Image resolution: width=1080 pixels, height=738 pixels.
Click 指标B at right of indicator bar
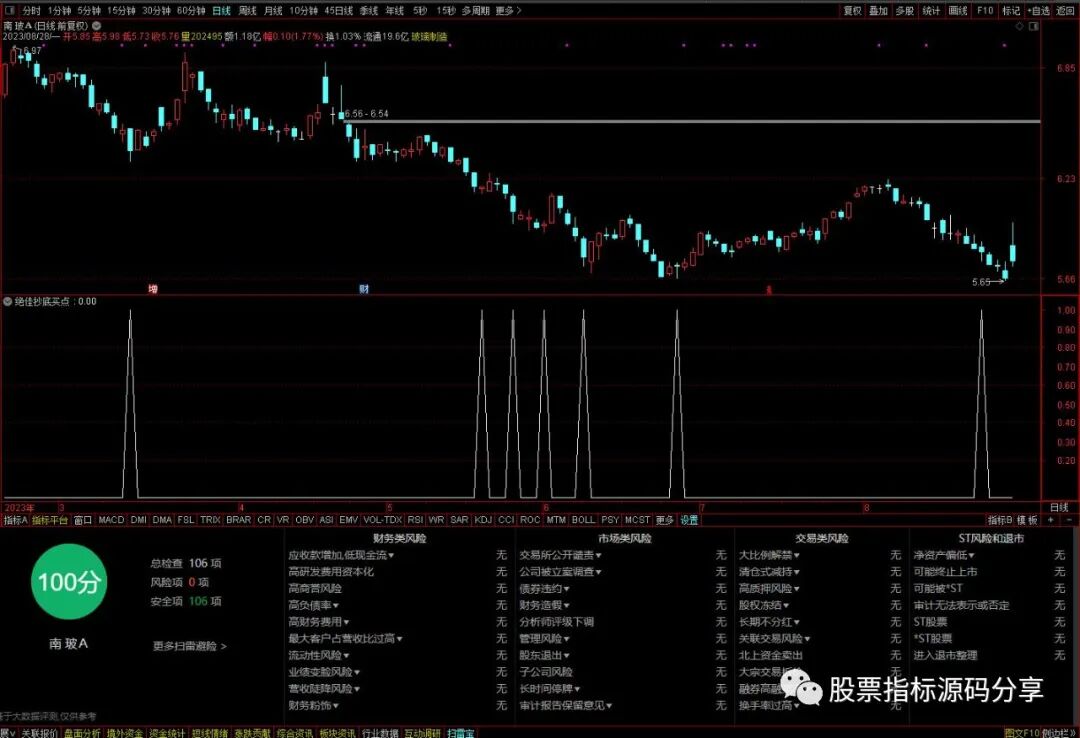pos(1000,520)
